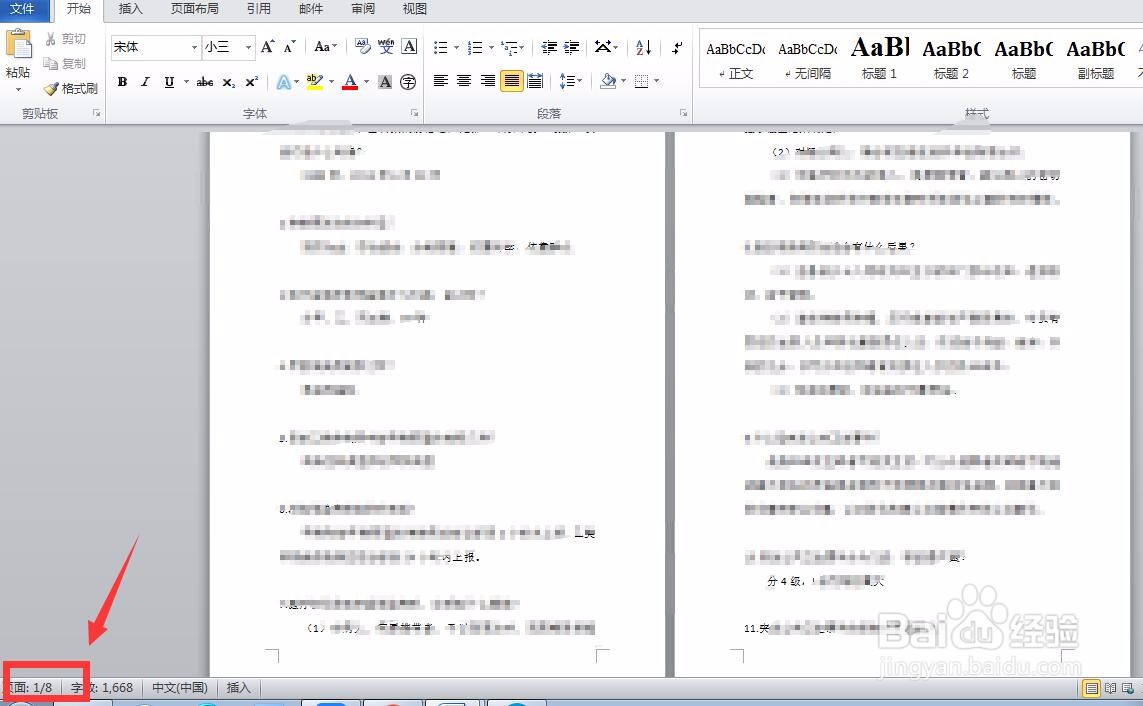Image resolution: width=1143 pixels, height=706 pixels.
Task: Activate the 格式刷 format painter
Action: 71,88
